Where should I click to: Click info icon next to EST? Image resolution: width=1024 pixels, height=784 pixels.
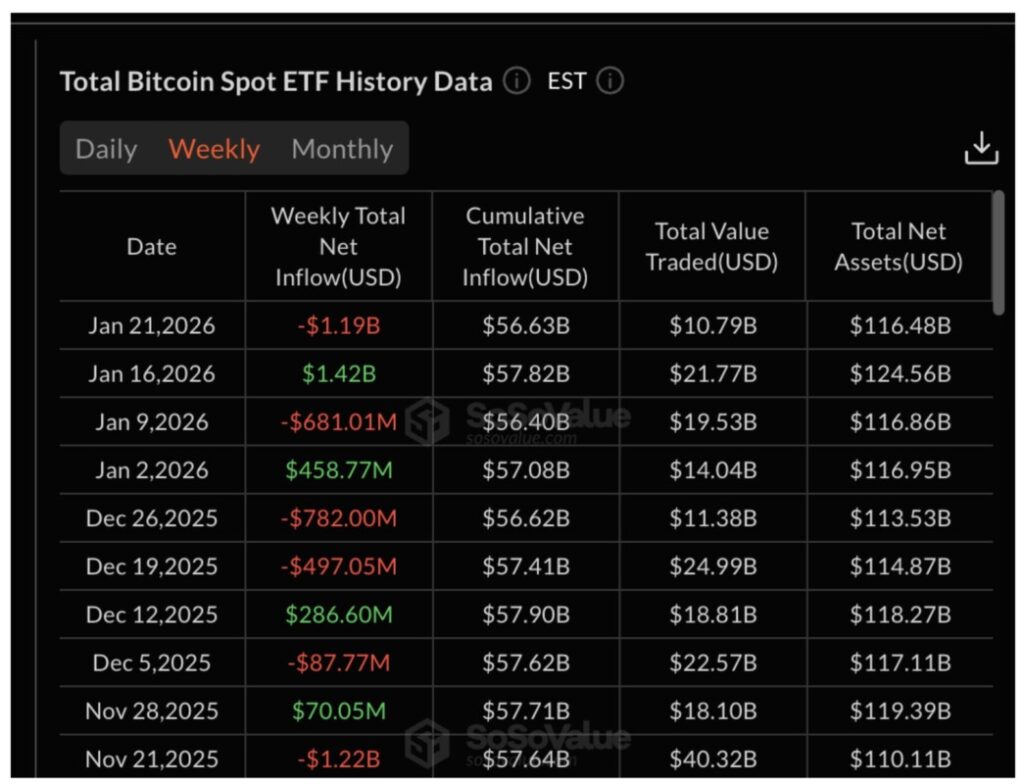click(x=610, y=81)
